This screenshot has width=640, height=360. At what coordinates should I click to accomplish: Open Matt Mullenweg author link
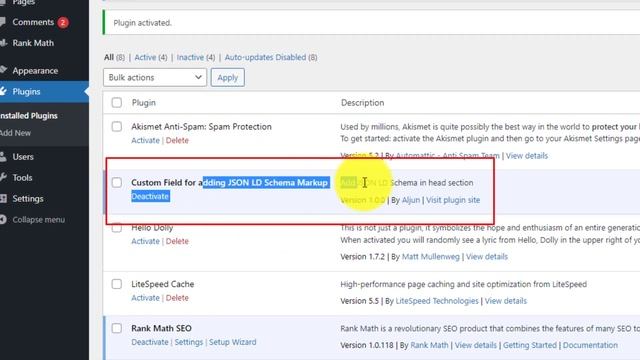point(431,257)
